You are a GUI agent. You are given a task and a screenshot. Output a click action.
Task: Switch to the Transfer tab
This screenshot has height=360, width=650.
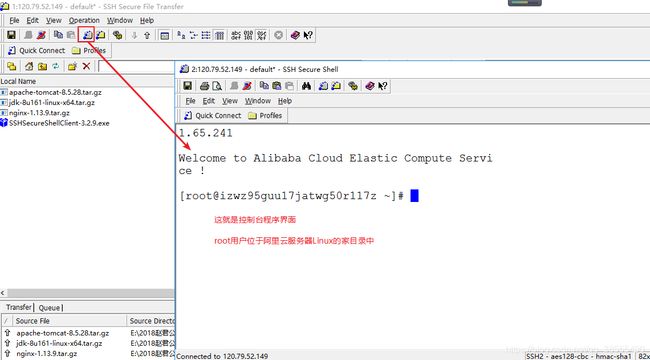19,307
